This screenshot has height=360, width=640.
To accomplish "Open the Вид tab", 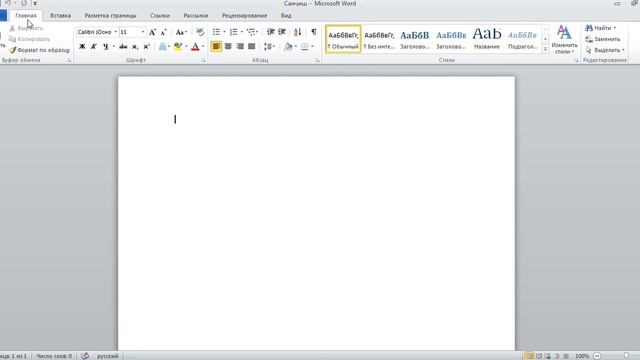I will [x=286, y=16].
